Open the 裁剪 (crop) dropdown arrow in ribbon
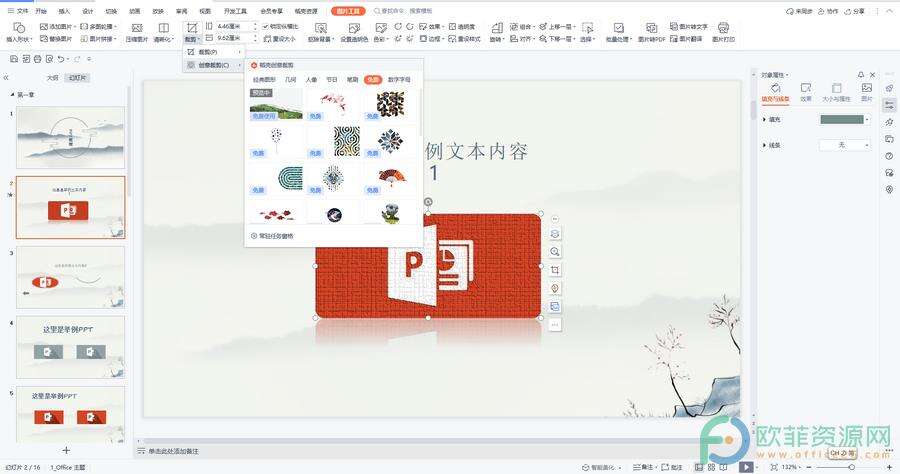 pyautogui.click(x=198, y=39)
